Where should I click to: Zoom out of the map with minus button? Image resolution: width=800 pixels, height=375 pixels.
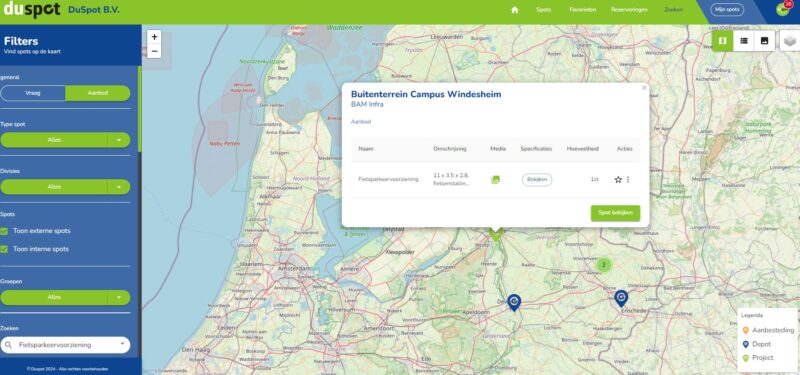click(x=154, y=51)
